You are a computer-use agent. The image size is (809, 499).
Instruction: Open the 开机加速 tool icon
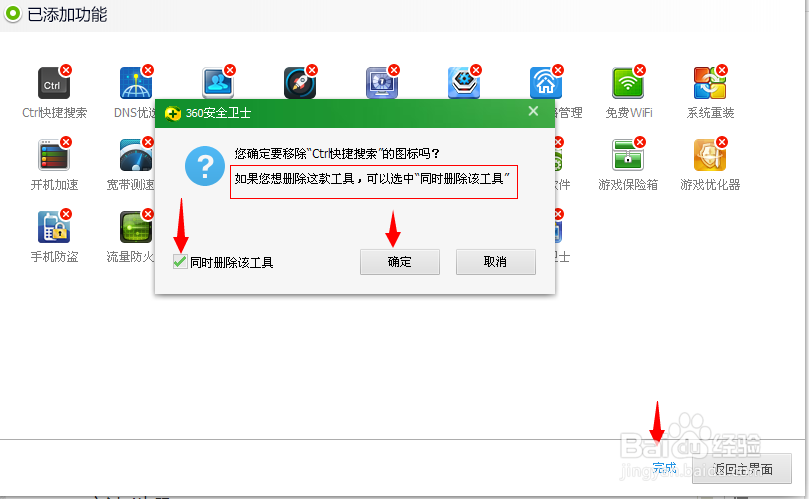coord(54,155)
